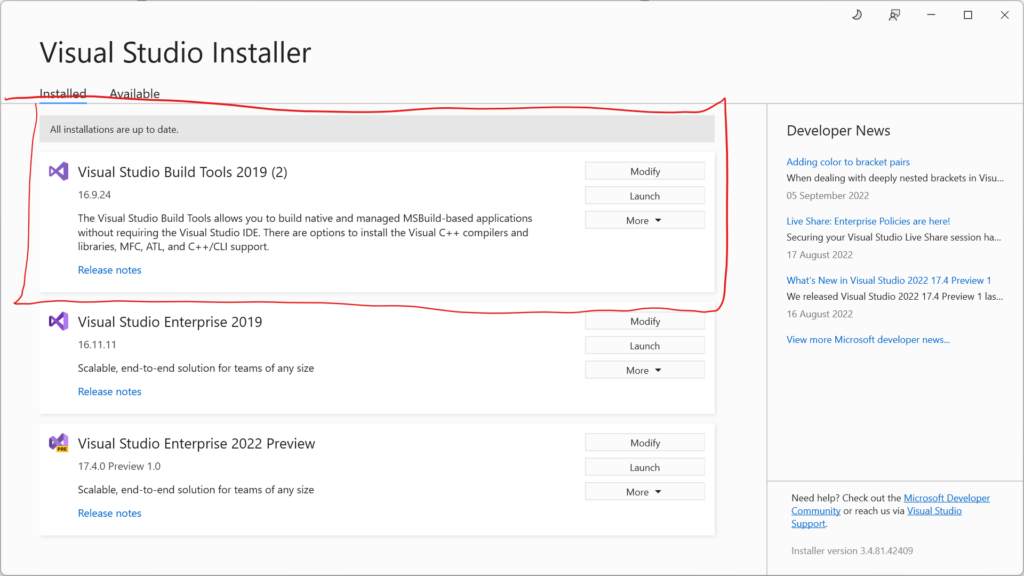Screen dimensions: 1024x576
Task: Click the version text 16.9.24
Action: pyautogui.click(x=95, y=195)
